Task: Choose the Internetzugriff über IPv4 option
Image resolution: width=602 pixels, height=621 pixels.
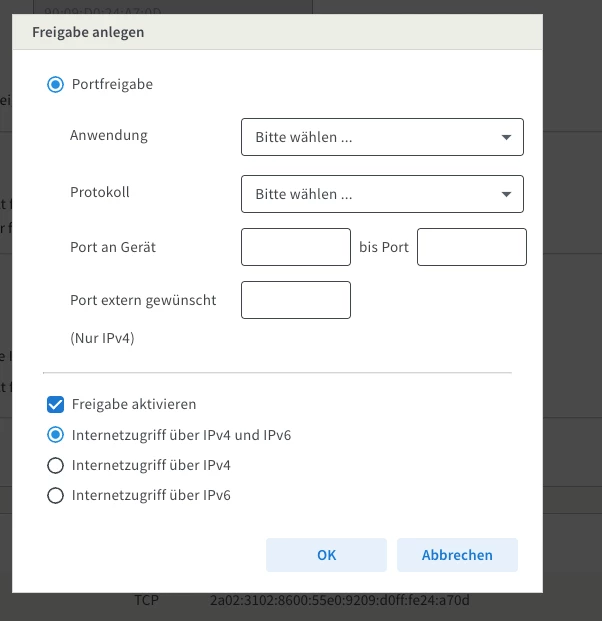Action: 56,465
